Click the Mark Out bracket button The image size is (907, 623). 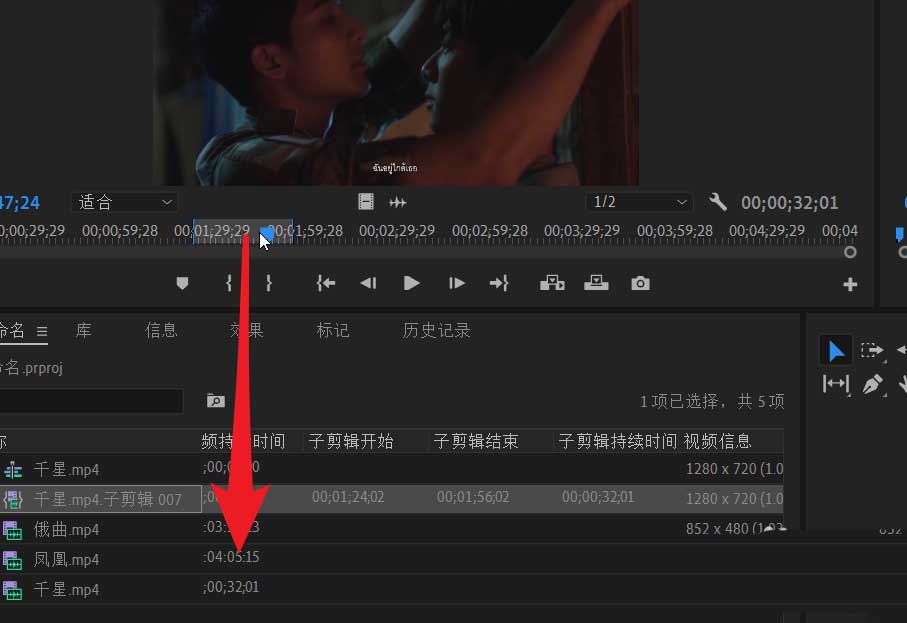coord(268,283)
